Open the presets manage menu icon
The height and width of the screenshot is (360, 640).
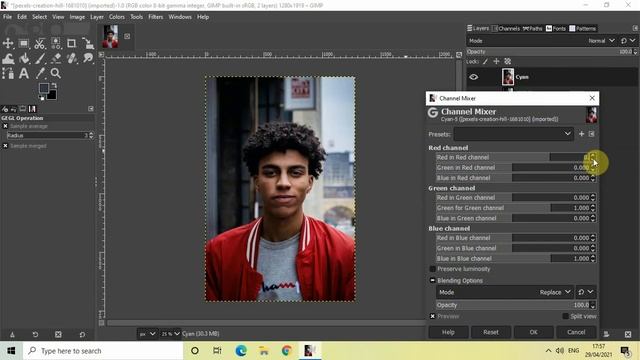pos(591,134)
